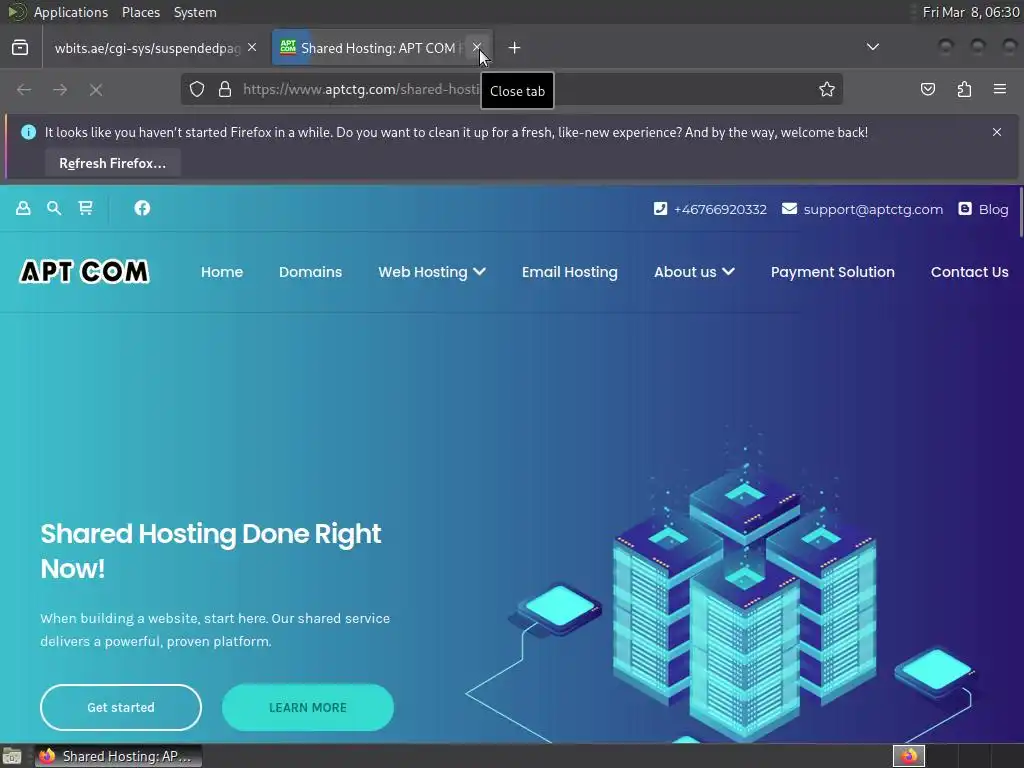The image size is (1024, 768).
Task: Email support@aptctg.com link
Action: (x=872, y=210)
